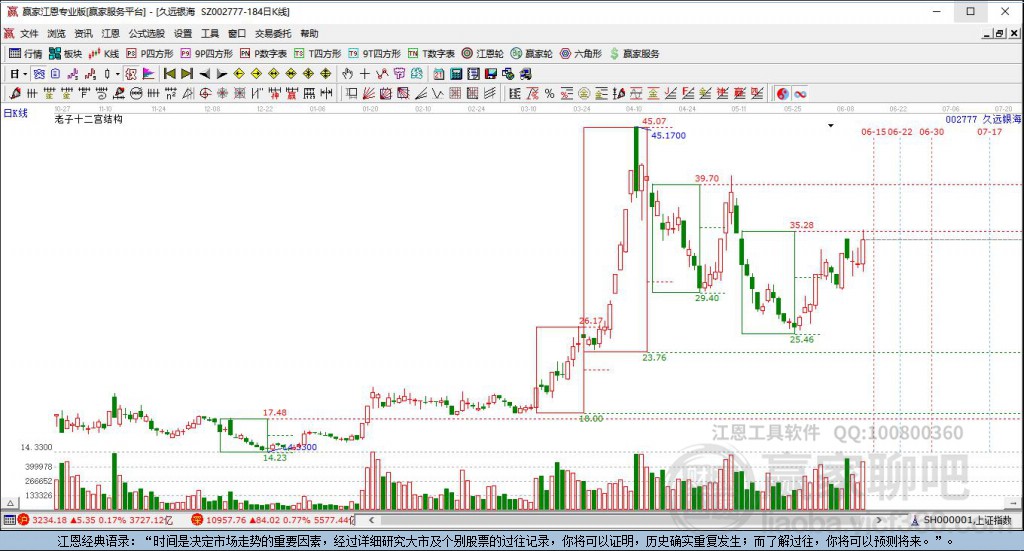Click the yellow left-arrow diamond icon
1024x551 pixels.
coord(239,74)
